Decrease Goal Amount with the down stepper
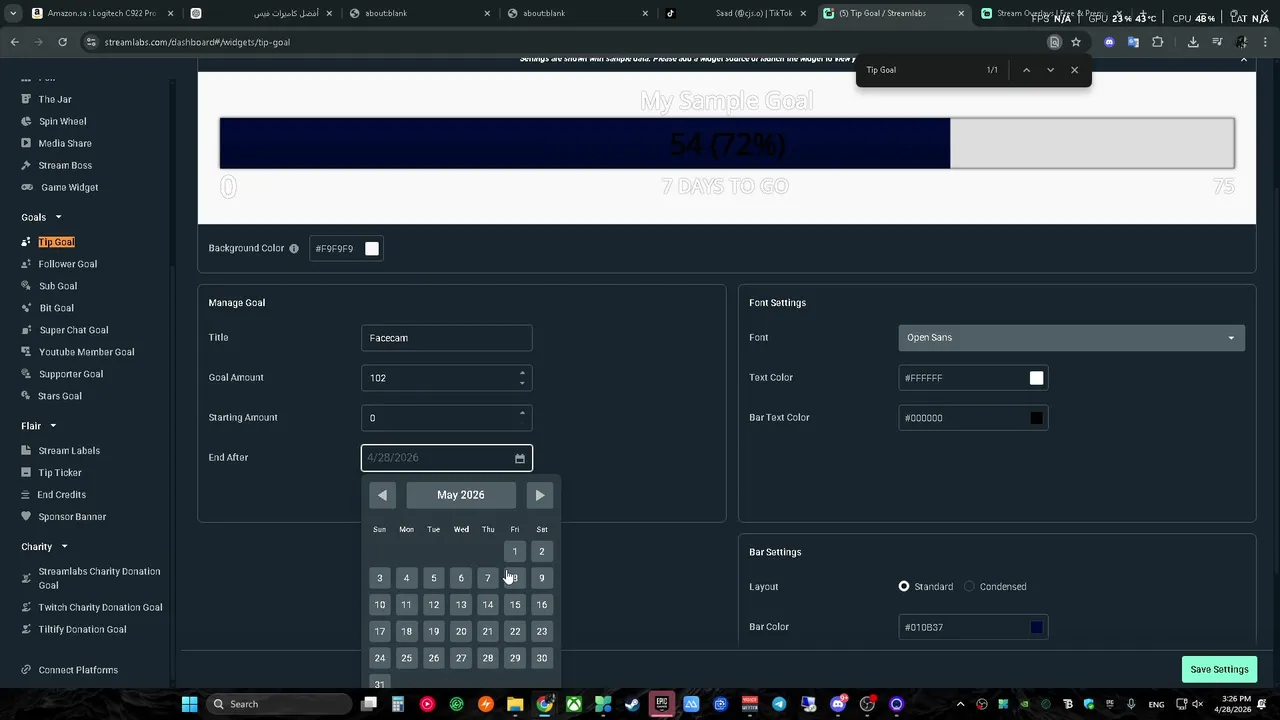Image resolution: width=1280 pixels, height=720 pixels. click(522, 383)
